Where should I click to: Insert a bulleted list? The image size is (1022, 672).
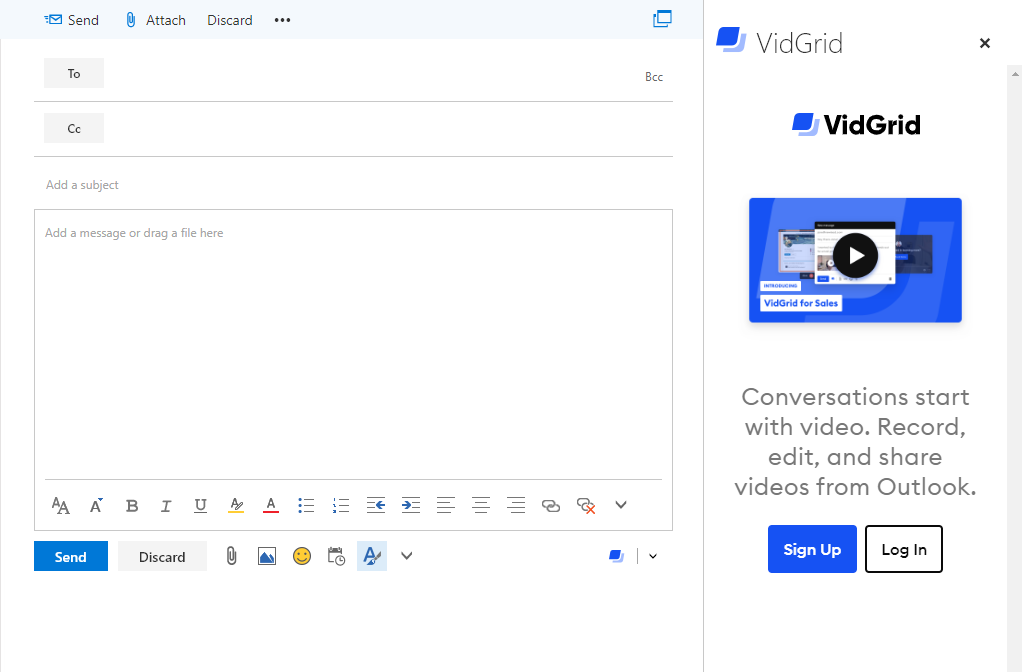click(x=306, y=505)
